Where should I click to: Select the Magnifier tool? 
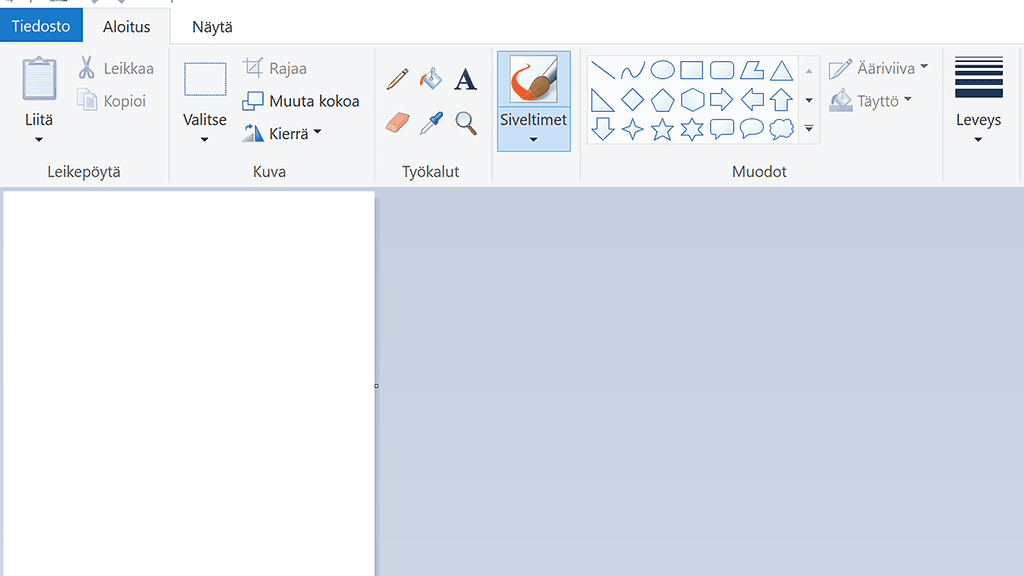[x=465, y=123]
